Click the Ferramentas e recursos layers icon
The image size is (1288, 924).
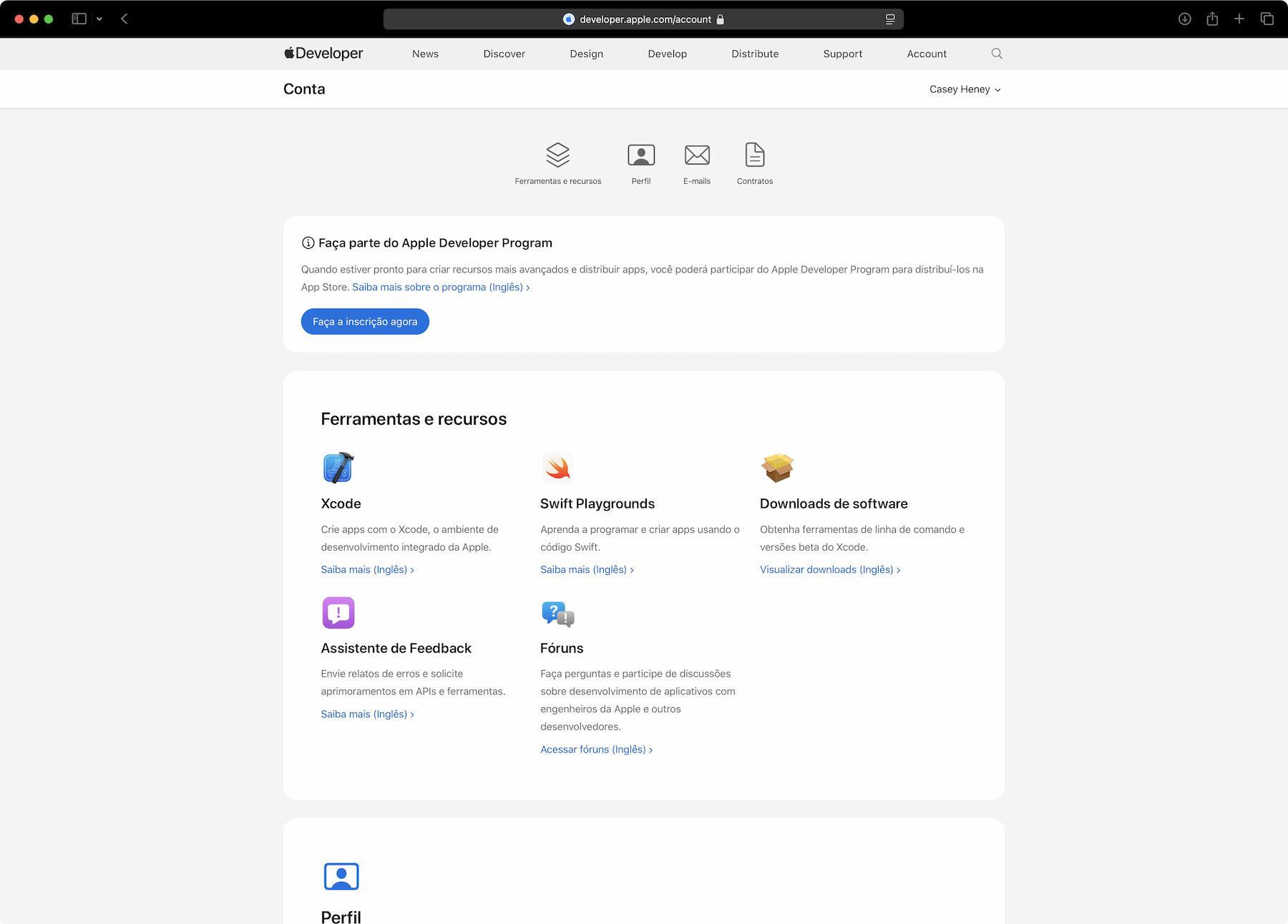(x=558, y=154)
